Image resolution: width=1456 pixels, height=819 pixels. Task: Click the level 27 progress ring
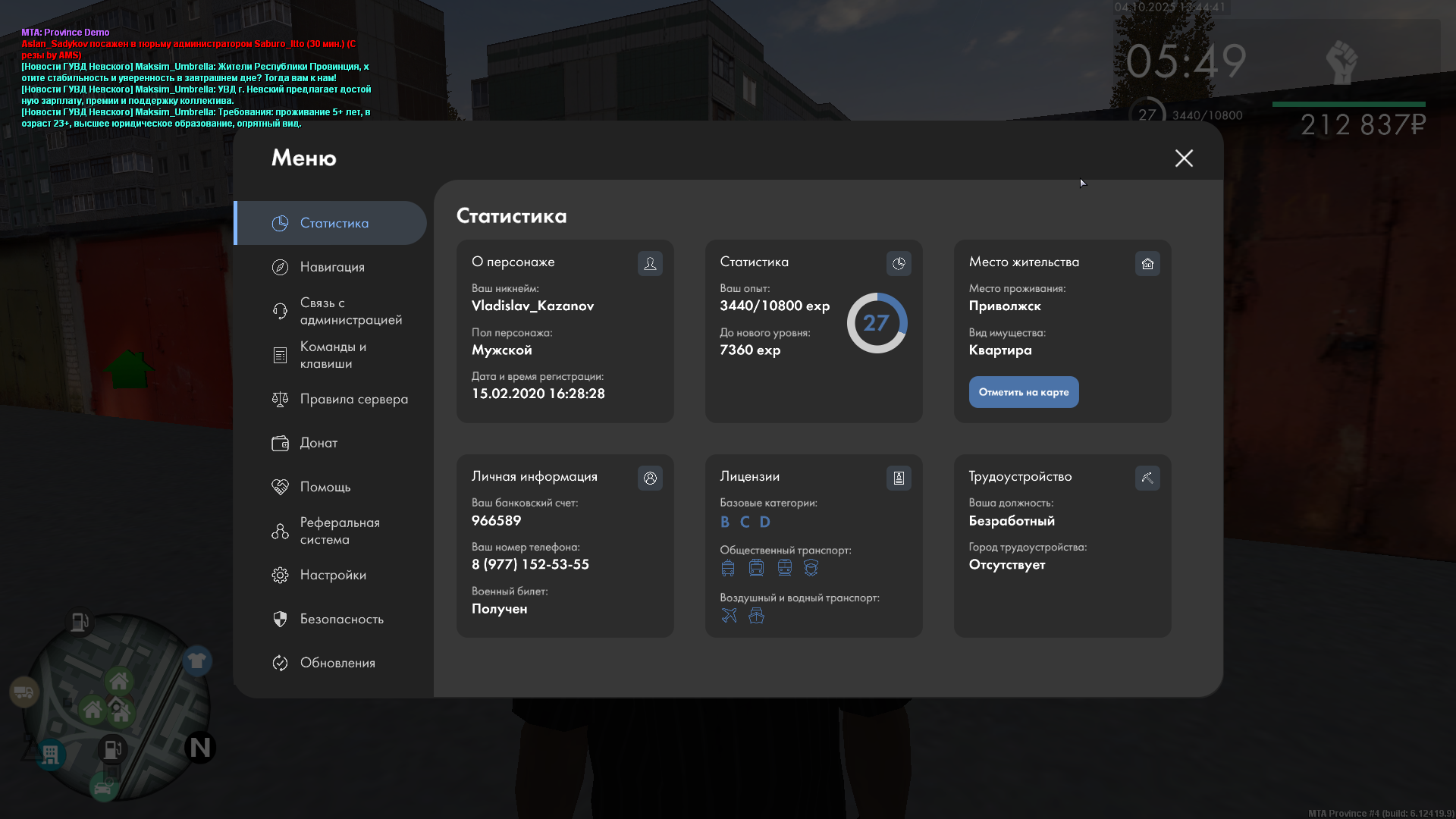point(877,323)
